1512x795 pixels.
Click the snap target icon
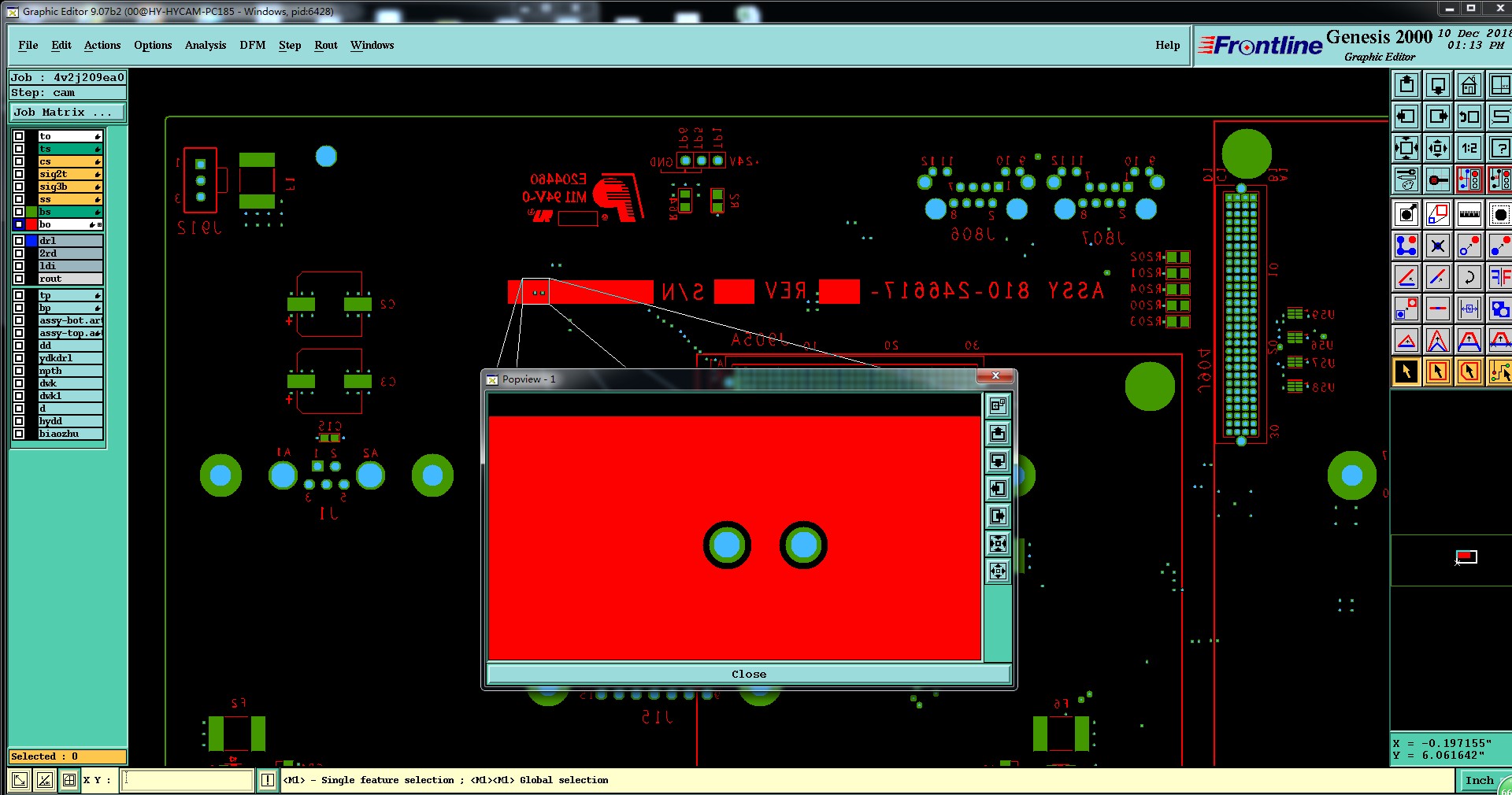[1438, 179]
